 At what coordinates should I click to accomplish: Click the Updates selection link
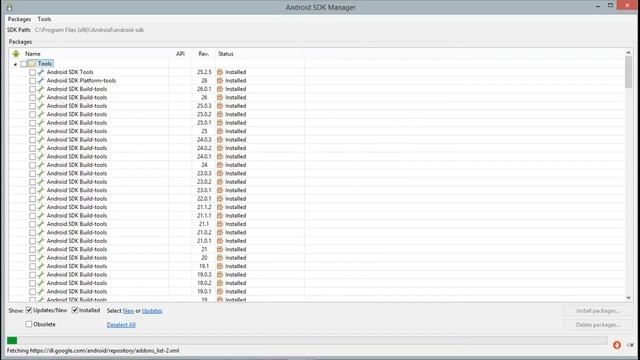coord(152,311)
